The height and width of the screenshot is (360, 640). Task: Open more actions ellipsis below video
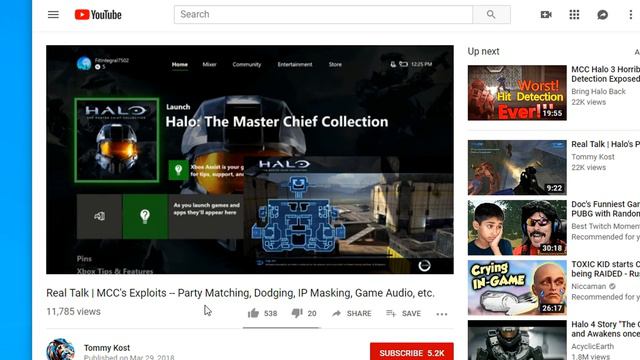[442, 314]
